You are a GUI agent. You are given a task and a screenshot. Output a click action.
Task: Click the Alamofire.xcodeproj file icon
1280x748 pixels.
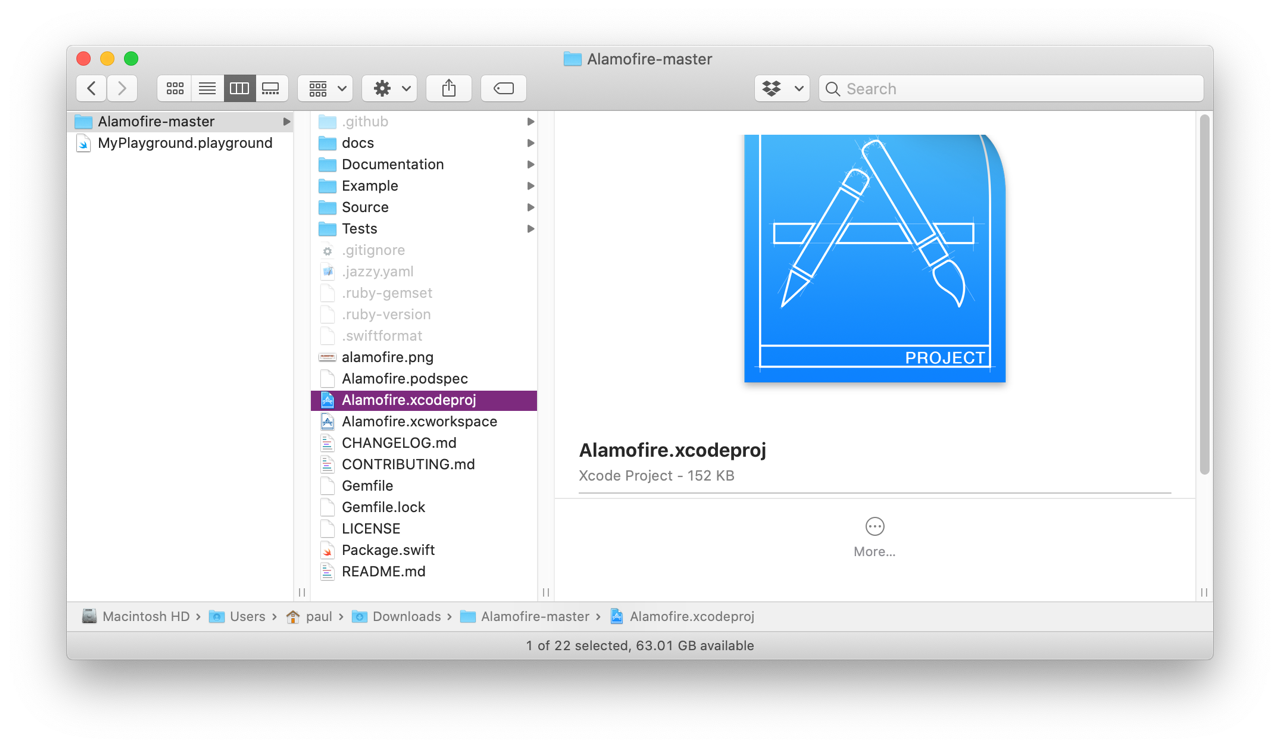tap(327, 400)
